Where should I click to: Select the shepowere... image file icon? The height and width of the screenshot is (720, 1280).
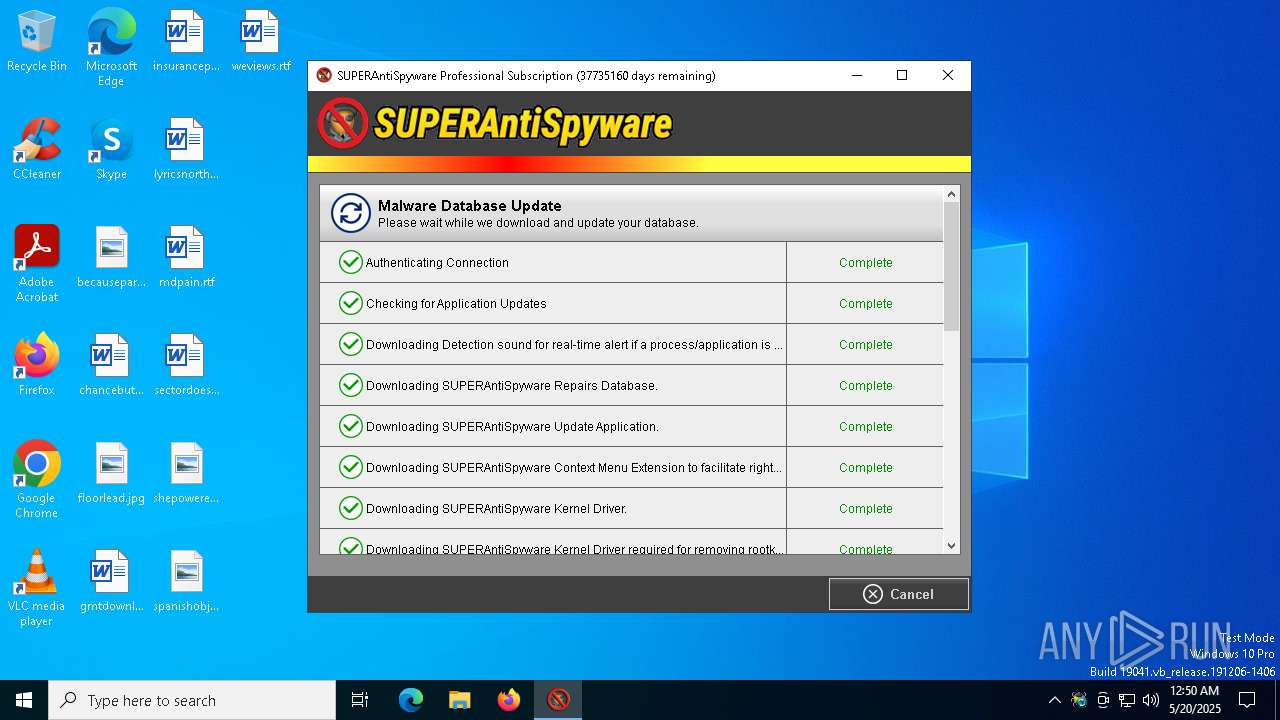tap(186, 473)
